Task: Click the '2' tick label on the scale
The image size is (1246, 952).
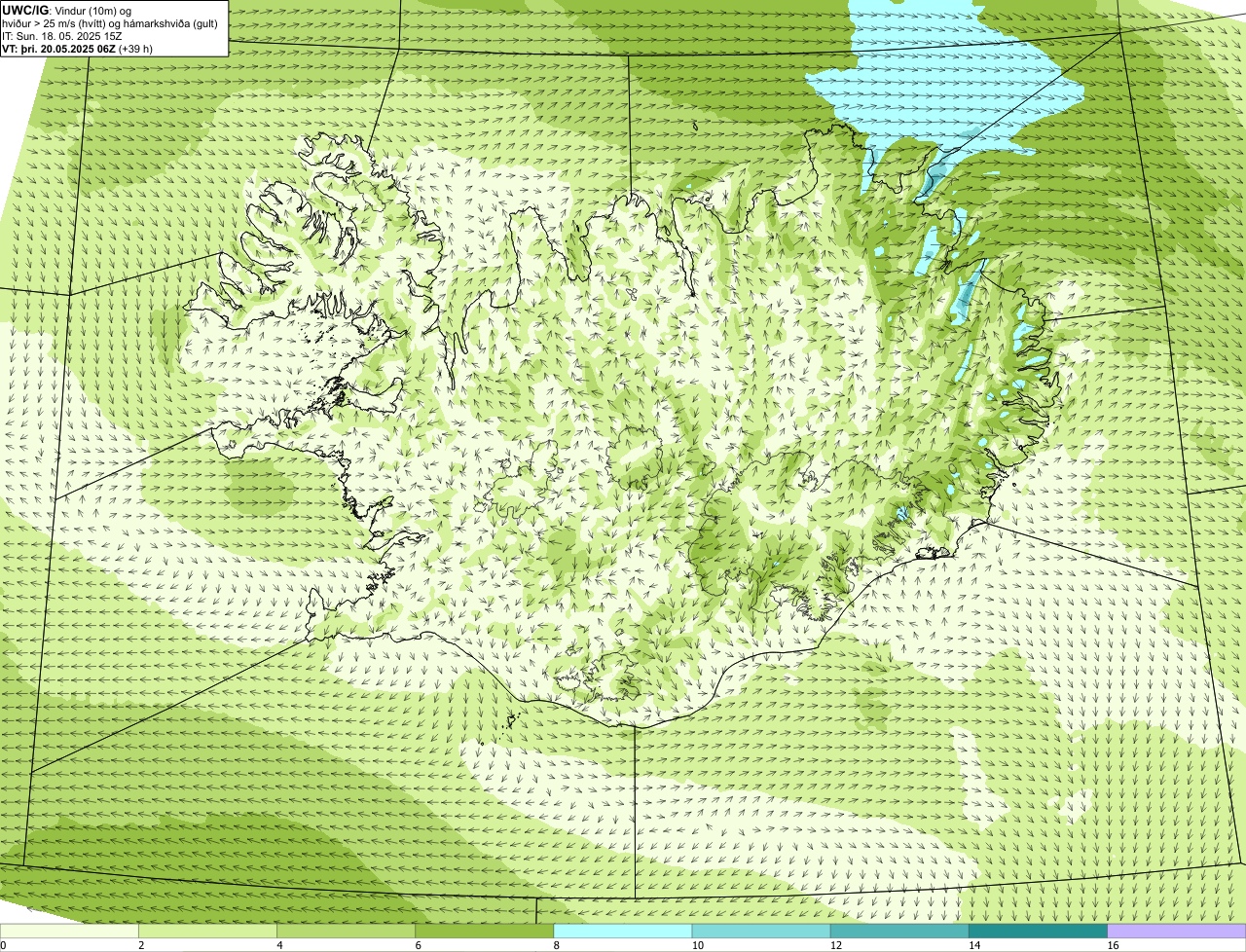Action: click(x=141, y=945)
